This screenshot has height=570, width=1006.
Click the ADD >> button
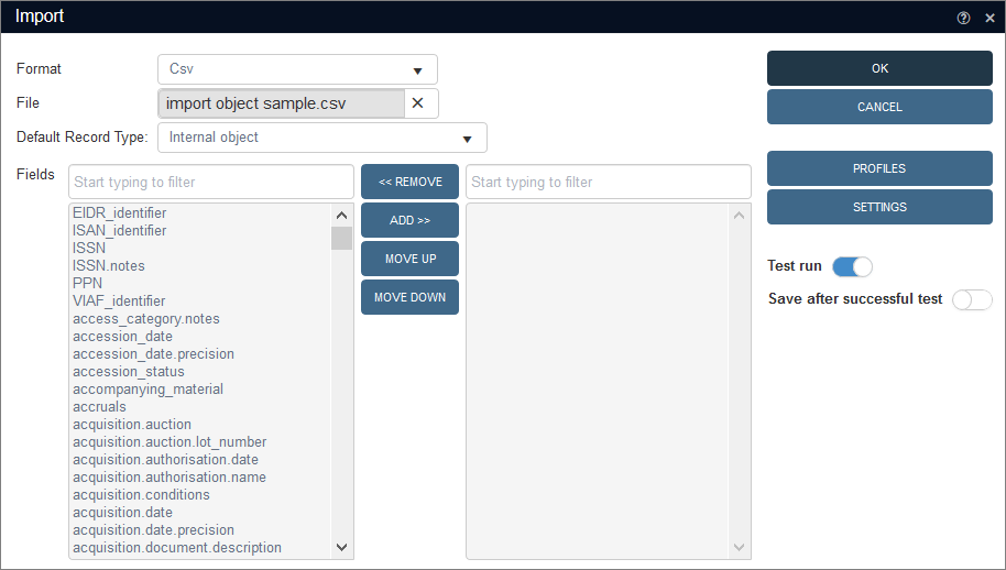pyautogui.click(x=409, y=220)
